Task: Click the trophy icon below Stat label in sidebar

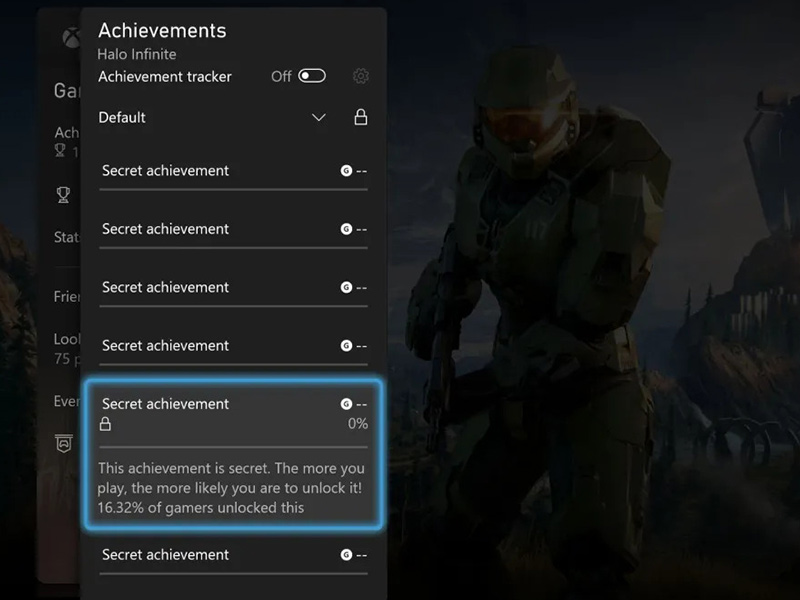Action: (x=63, y=195)
